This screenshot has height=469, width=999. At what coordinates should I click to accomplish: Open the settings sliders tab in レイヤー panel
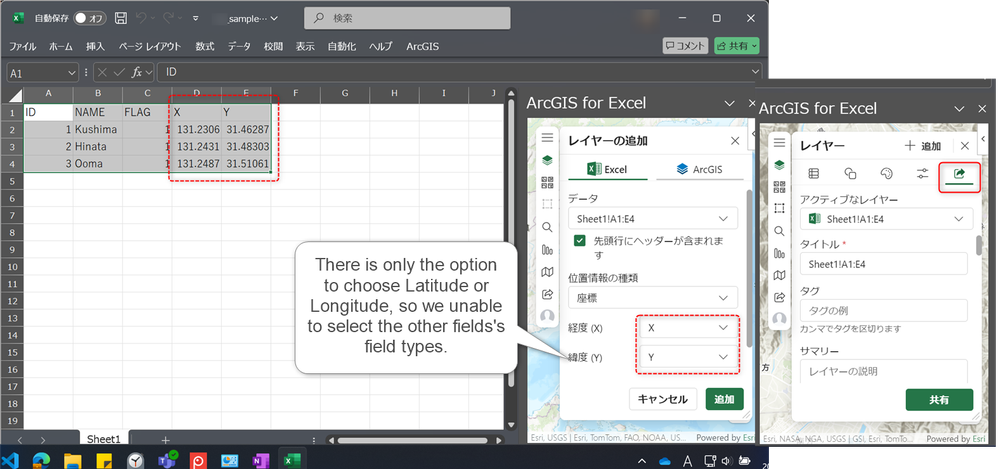(x=923, y=173)
